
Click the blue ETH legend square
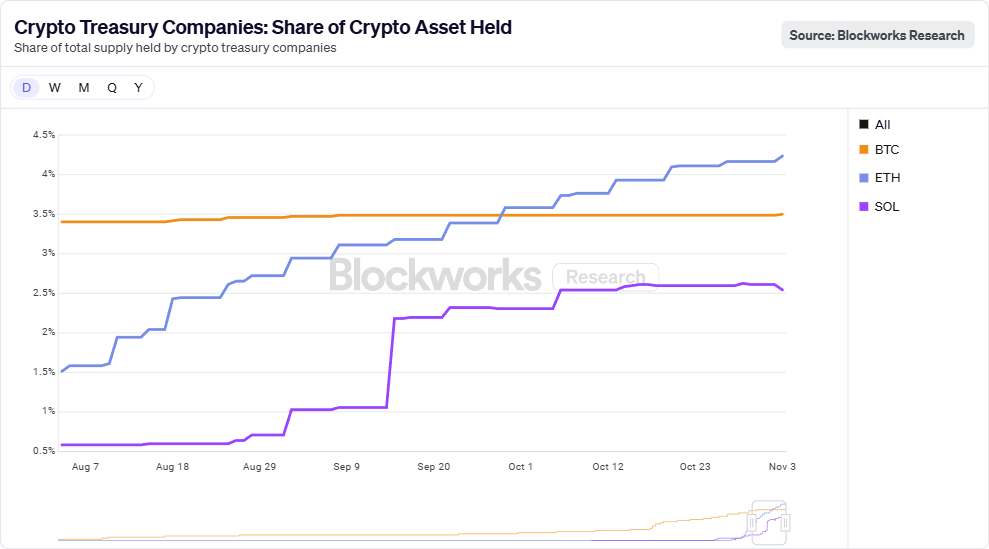point(864,178)
